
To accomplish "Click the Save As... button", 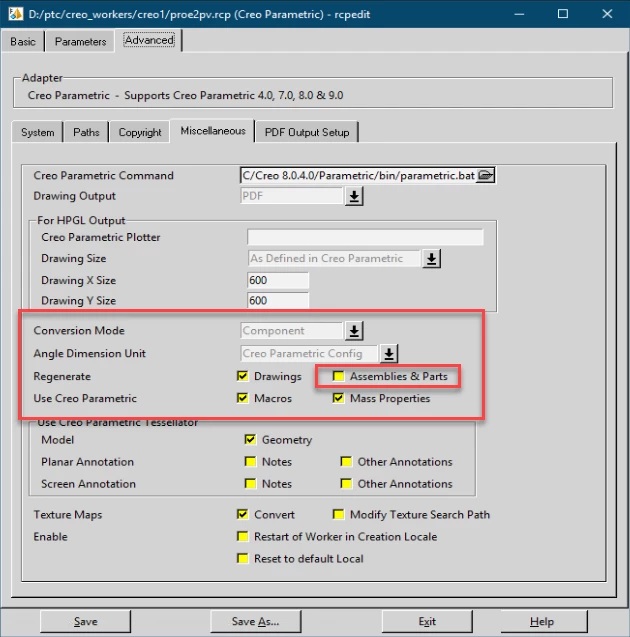I will (x=255, y=622).
